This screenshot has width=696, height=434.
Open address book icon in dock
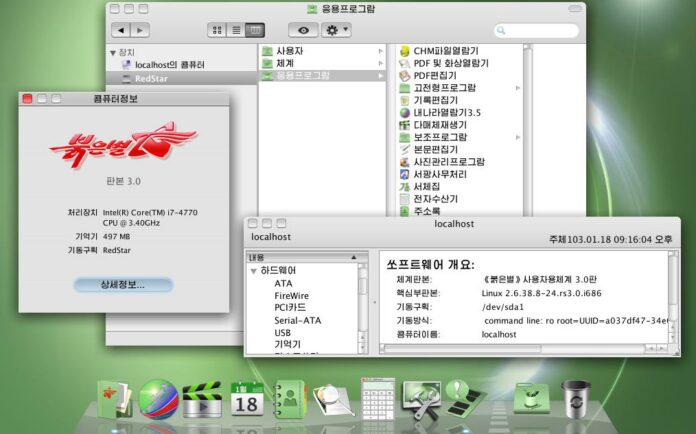pos(290,399)
